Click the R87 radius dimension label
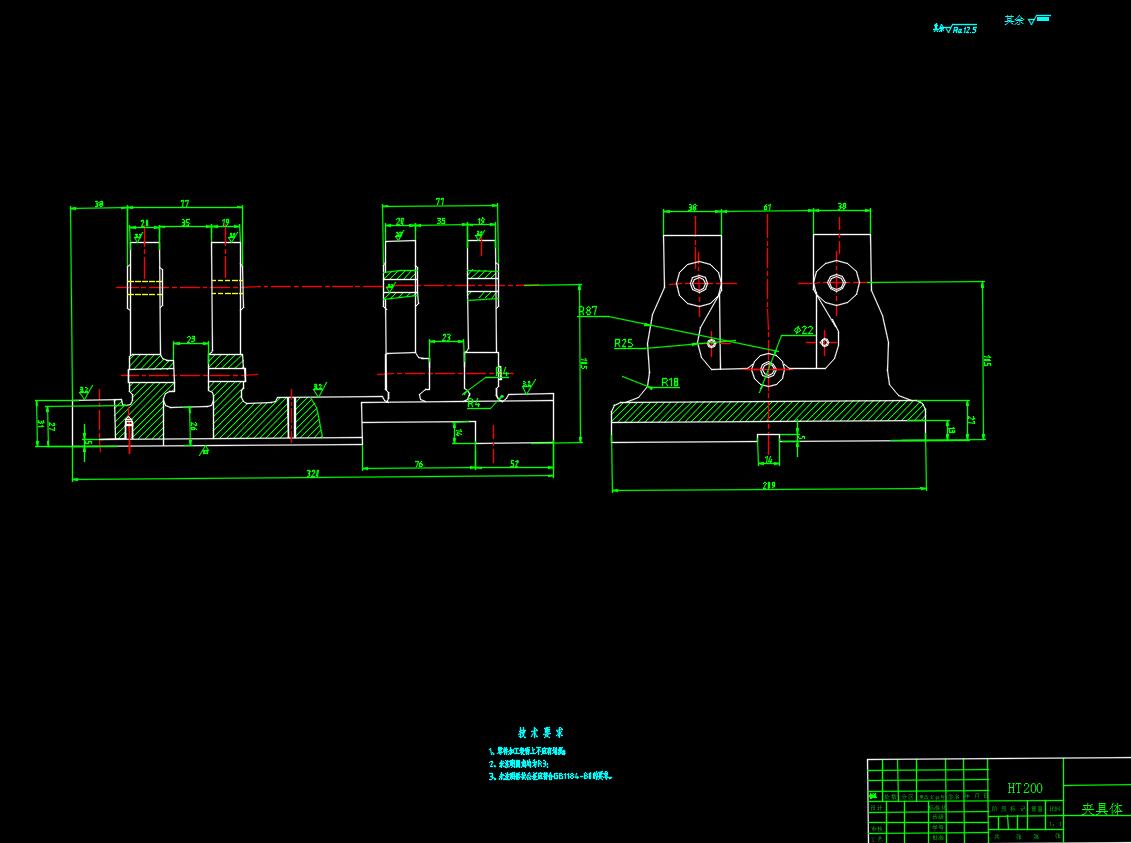This screenshot has width=1131, height=843. (x=588, y=312)
